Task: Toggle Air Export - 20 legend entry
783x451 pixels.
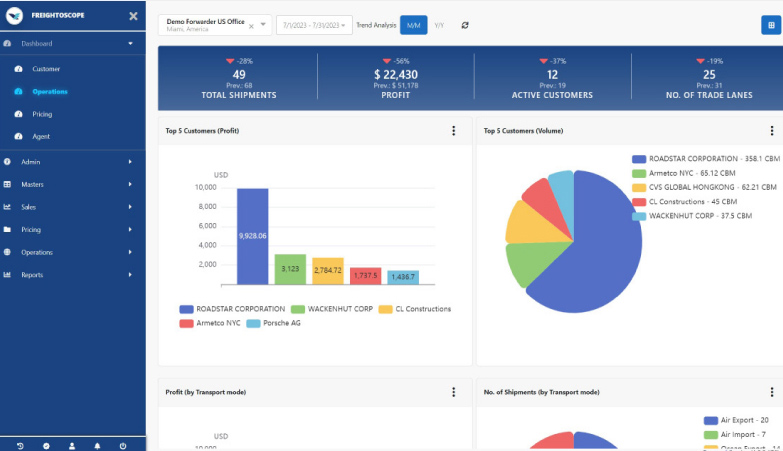Action: click(736, 420)
